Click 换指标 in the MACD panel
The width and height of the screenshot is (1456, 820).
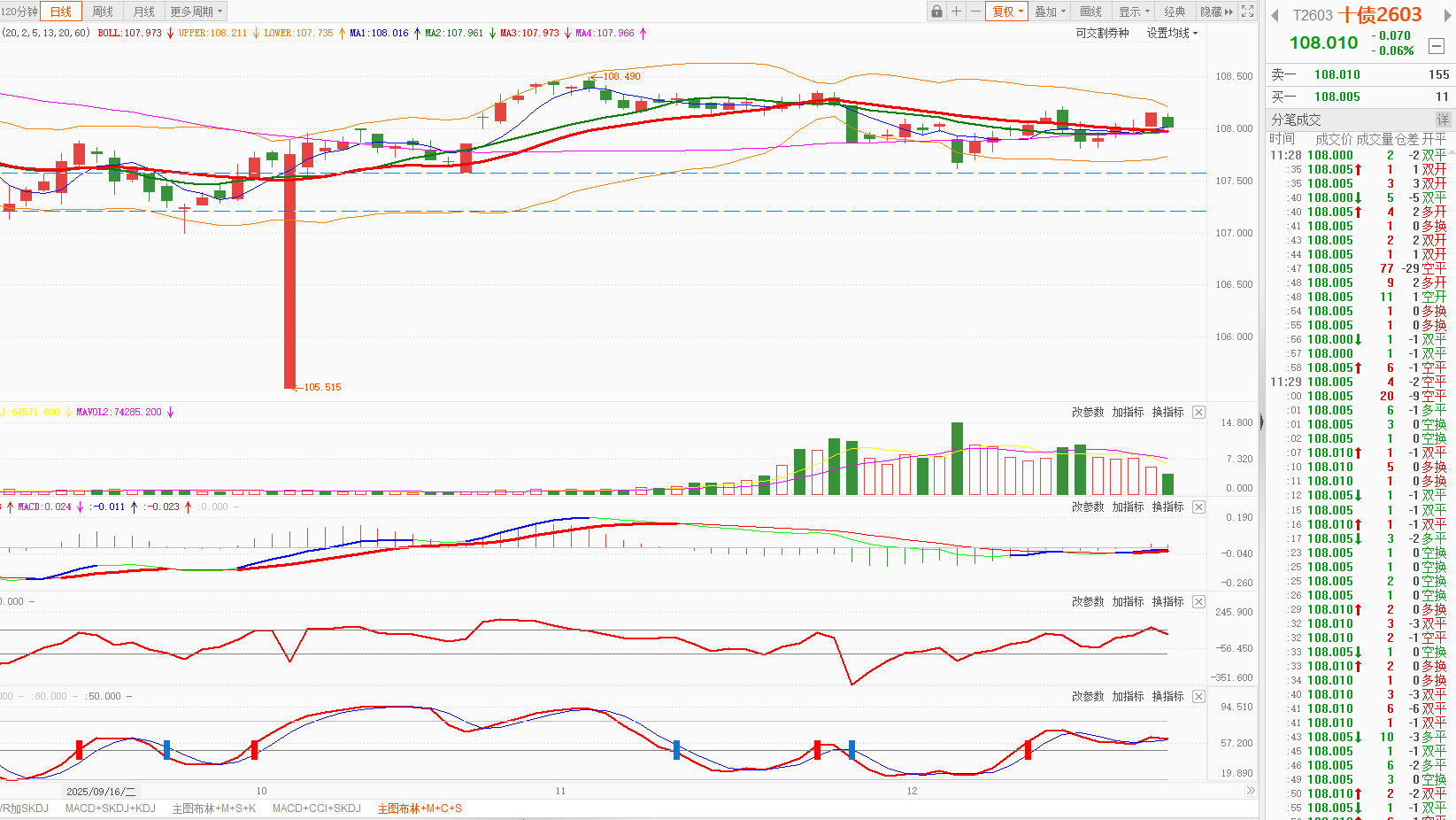pyautogui.click(x=1167, y=507)
